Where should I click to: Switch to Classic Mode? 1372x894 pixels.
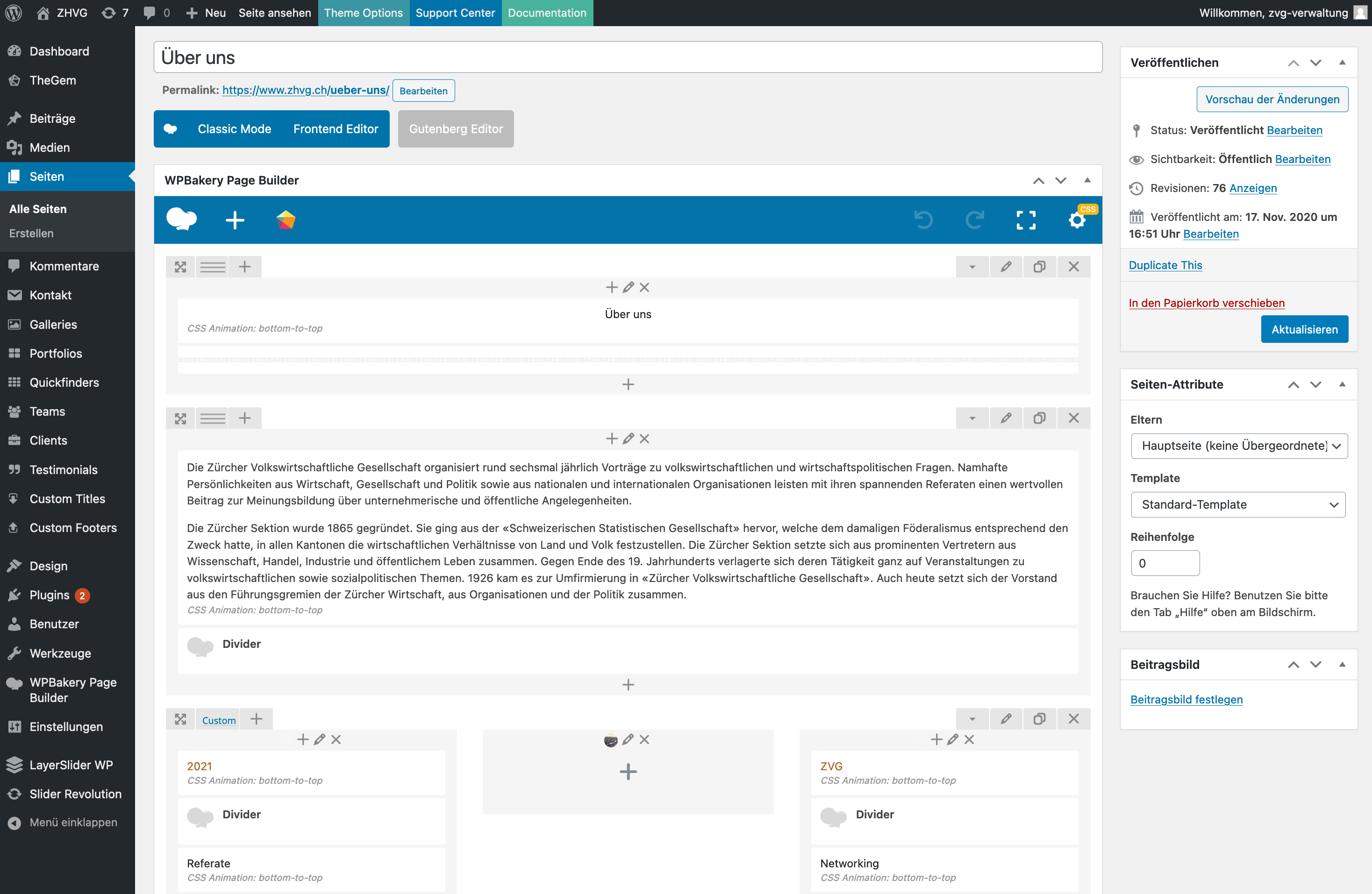[x=234, y=129]
